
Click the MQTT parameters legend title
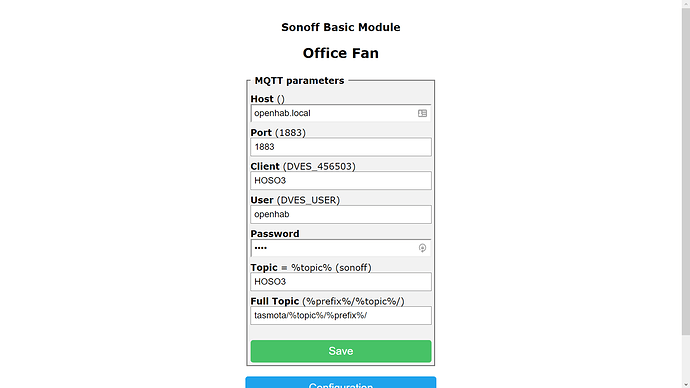pos(299,81)
